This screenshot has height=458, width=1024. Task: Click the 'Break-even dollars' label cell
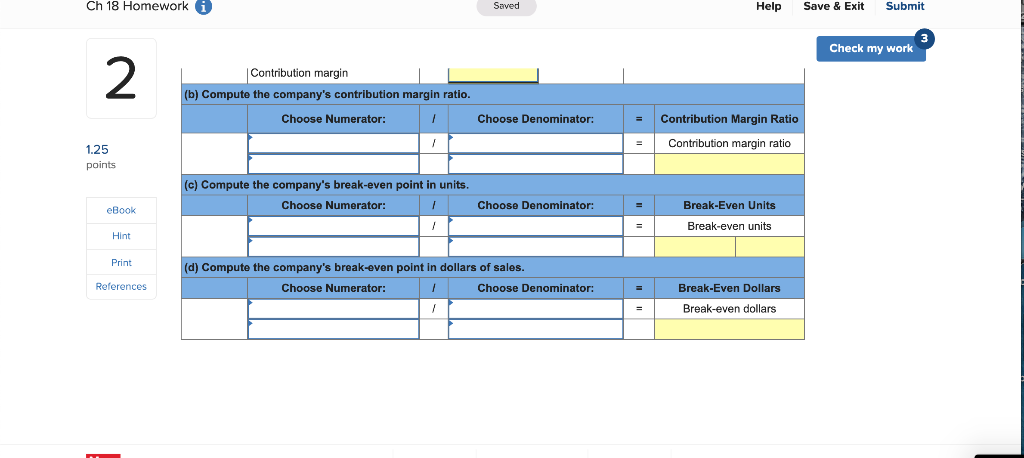(729, 308)
